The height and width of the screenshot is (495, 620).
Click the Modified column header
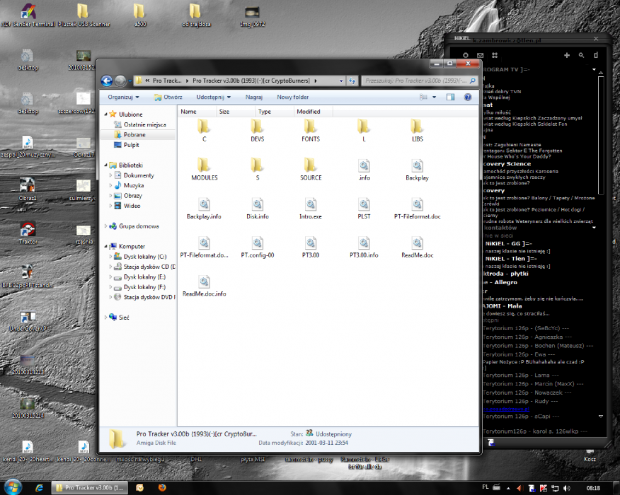313,111
